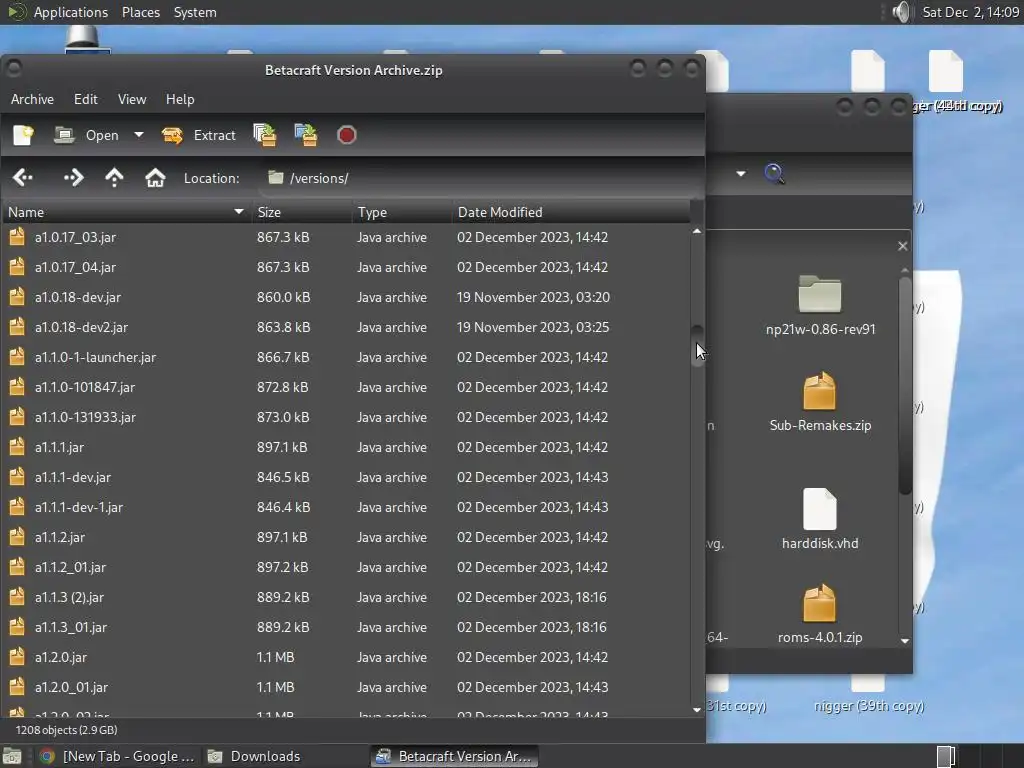Switch to Downloads taskbar item
Viewport: 1024px width, 768px height.
[x=255, y=756]
